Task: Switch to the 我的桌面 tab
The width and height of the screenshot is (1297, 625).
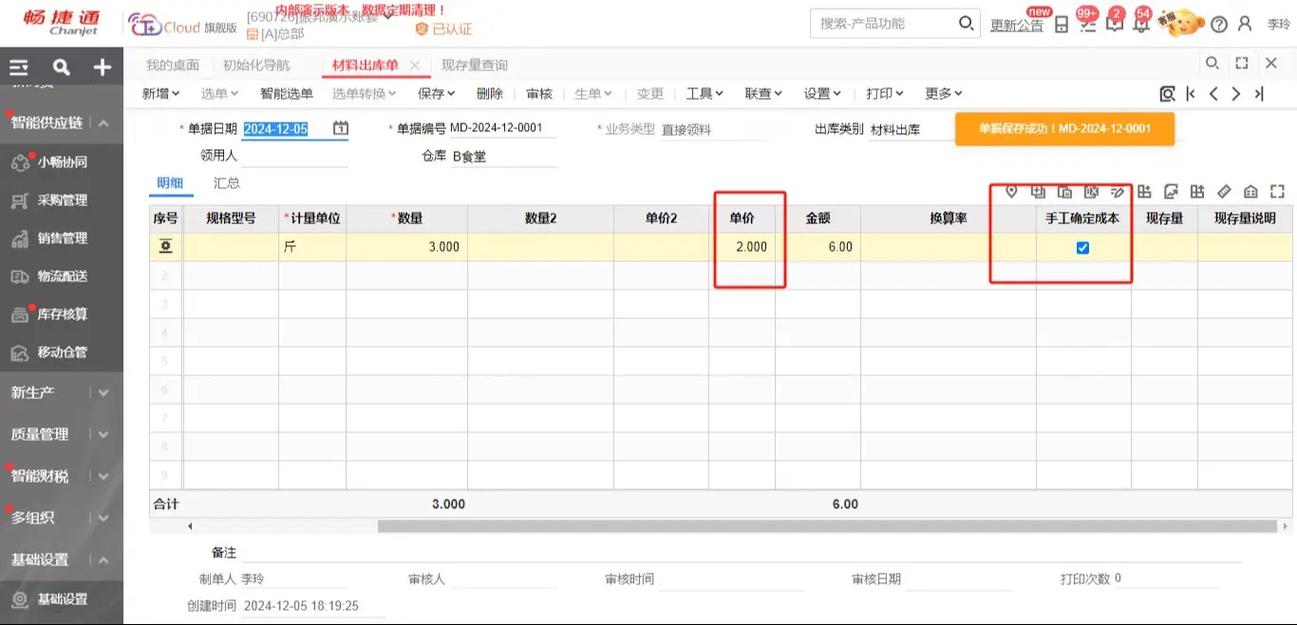Action: tap(172, 65)
